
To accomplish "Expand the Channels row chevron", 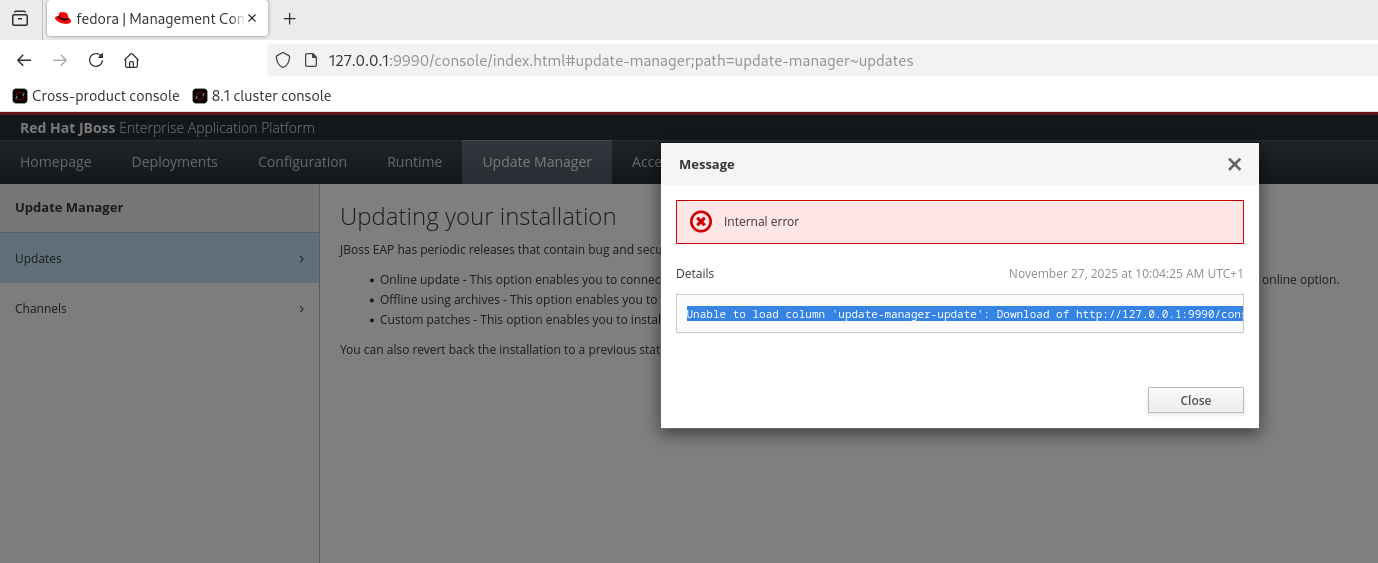I will [301, 309].
